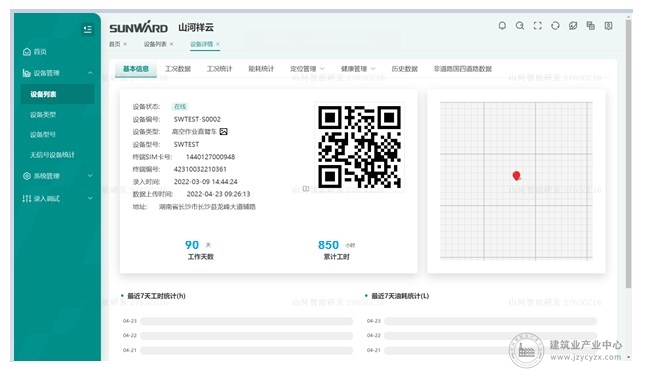Open 首页 via its sidebar home icon

27,52
